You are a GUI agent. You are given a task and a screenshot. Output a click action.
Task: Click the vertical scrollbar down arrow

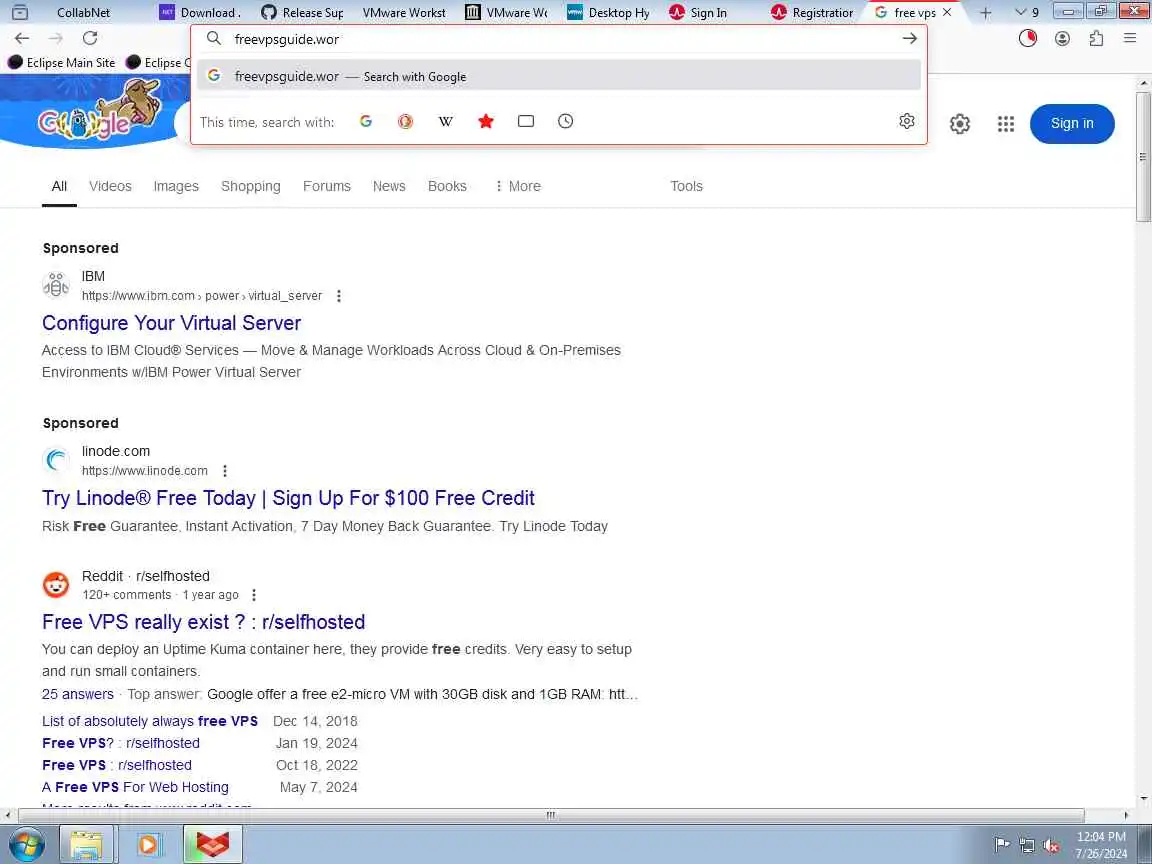[x=1142, y=798]
